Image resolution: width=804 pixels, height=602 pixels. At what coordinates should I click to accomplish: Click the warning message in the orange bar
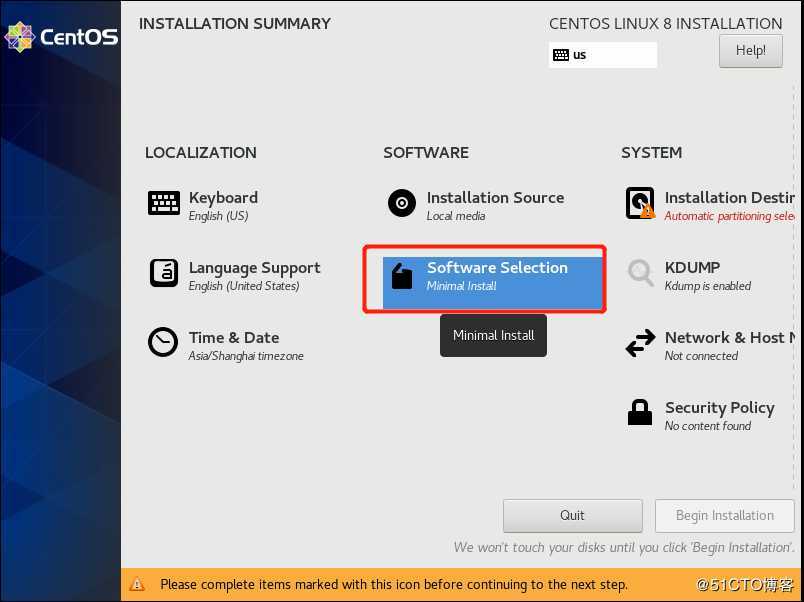(393, 585)
